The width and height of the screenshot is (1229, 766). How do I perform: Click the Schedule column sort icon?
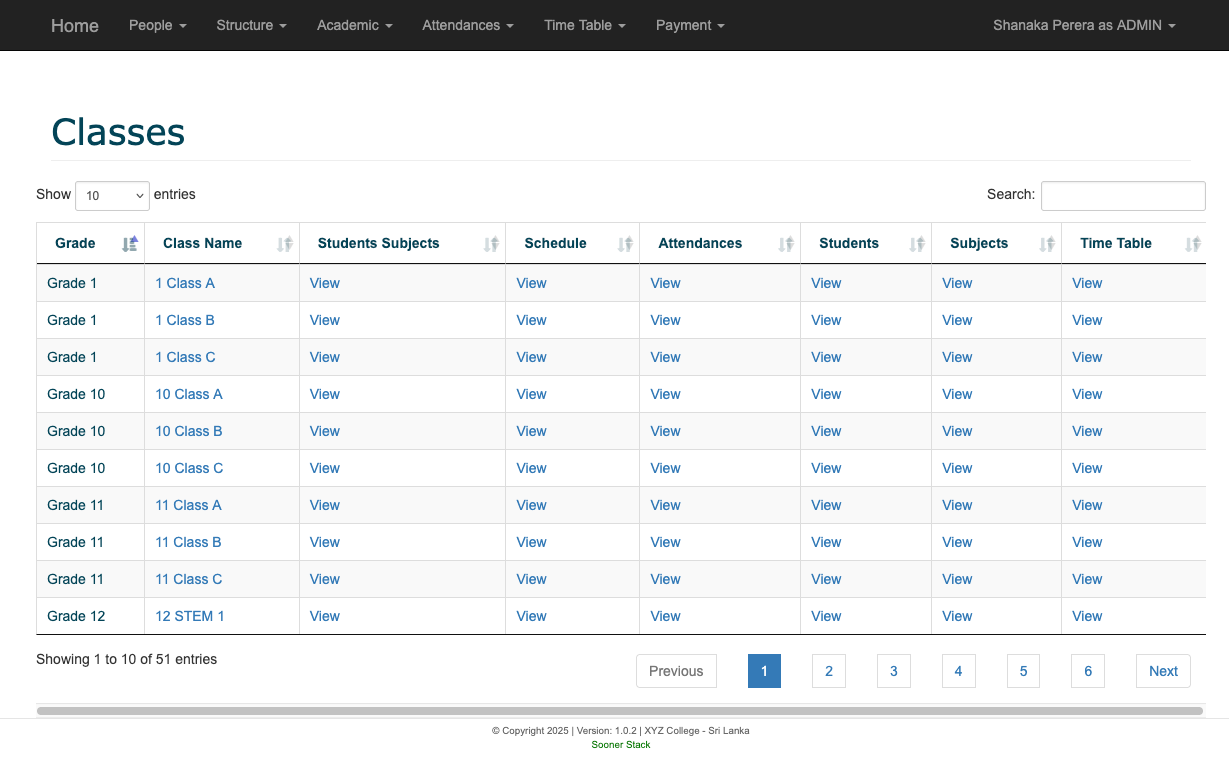(625, 244)
